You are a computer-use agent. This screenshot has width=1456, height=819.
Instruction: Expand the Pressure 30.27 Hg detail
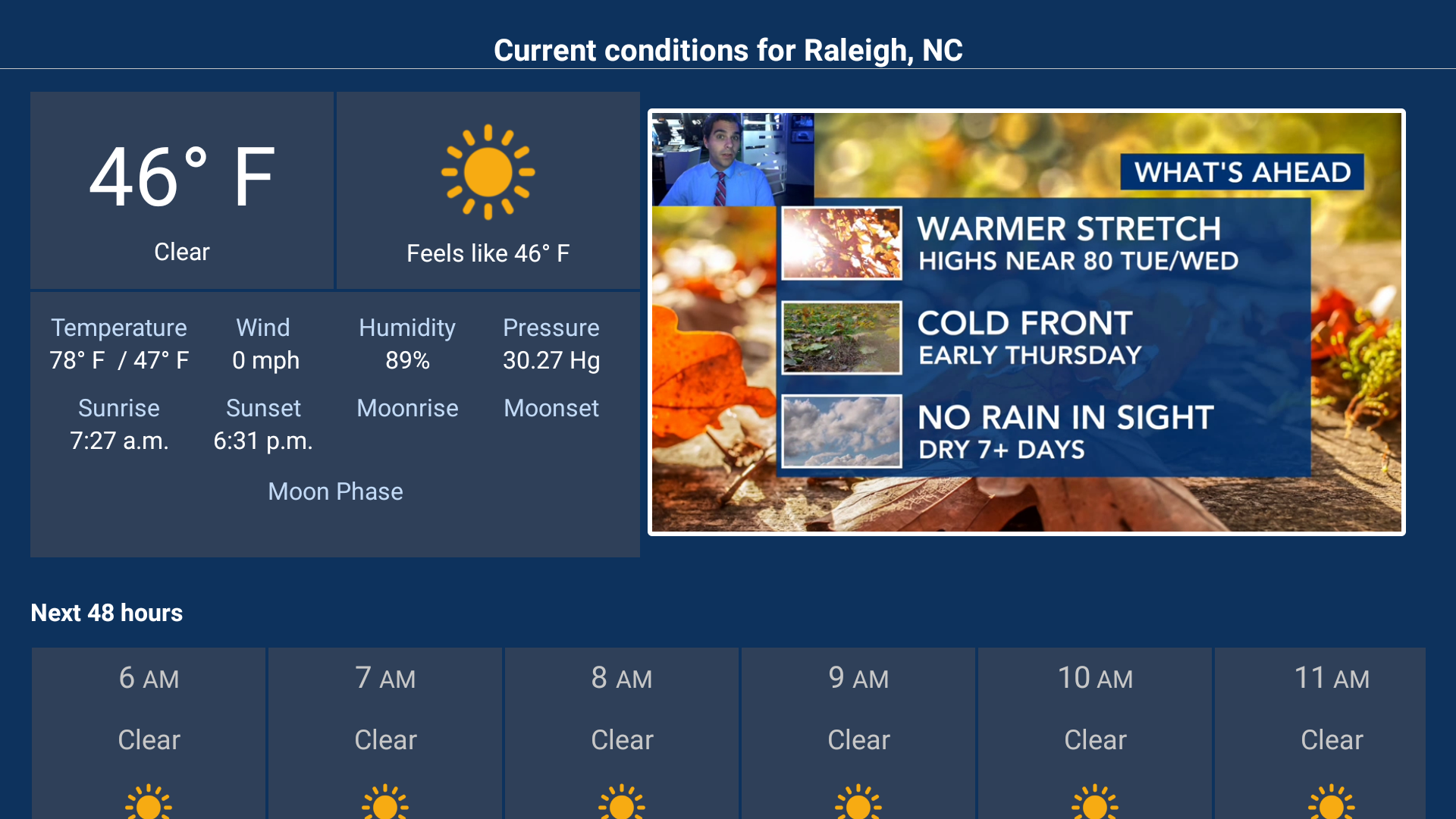[x=551, y=344]
